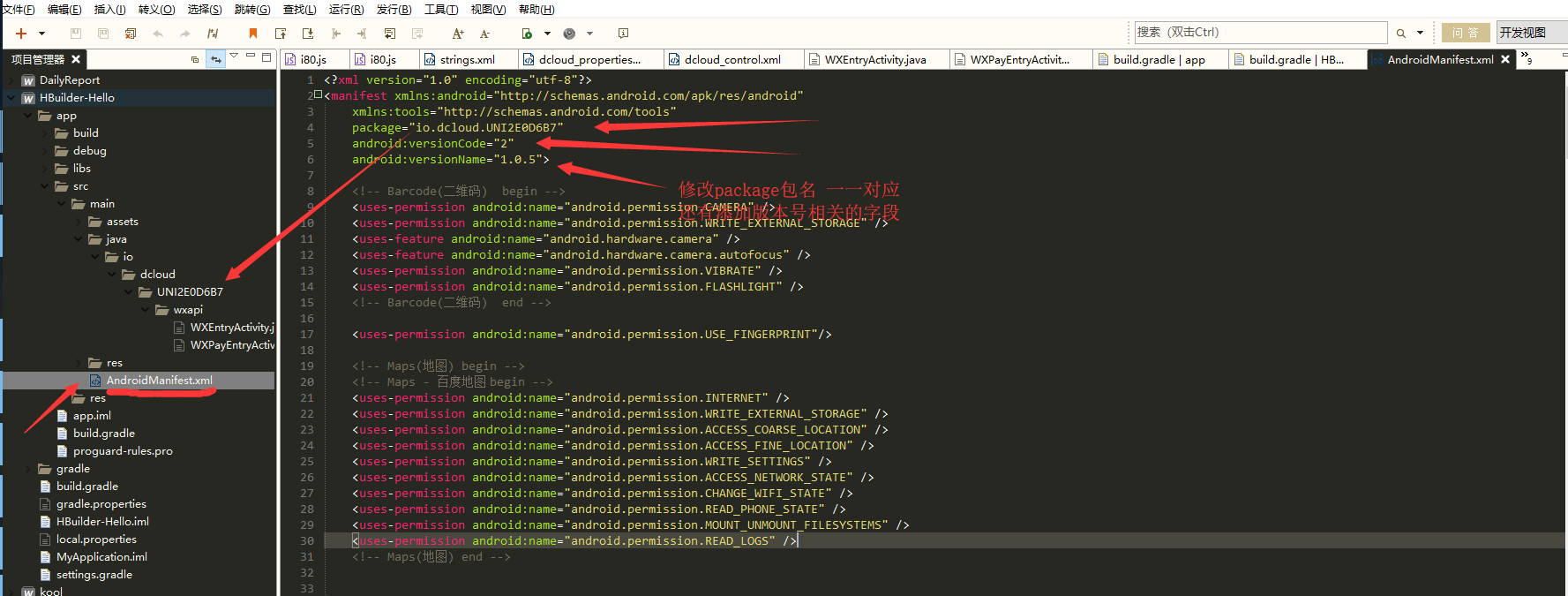Click the collapse all icon in project panel
The width and height of the screenshot is (1568, 596).
195,59
